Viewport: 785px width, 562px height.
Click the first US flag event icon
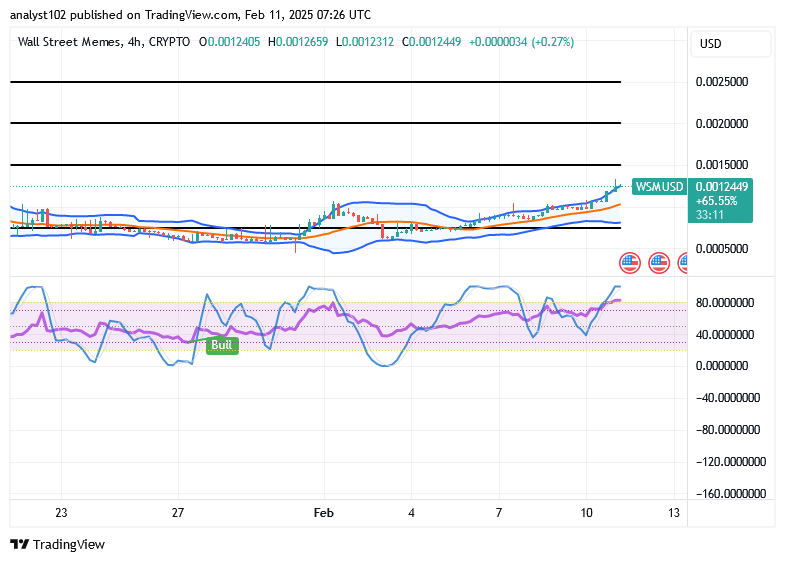click(630, 263)
